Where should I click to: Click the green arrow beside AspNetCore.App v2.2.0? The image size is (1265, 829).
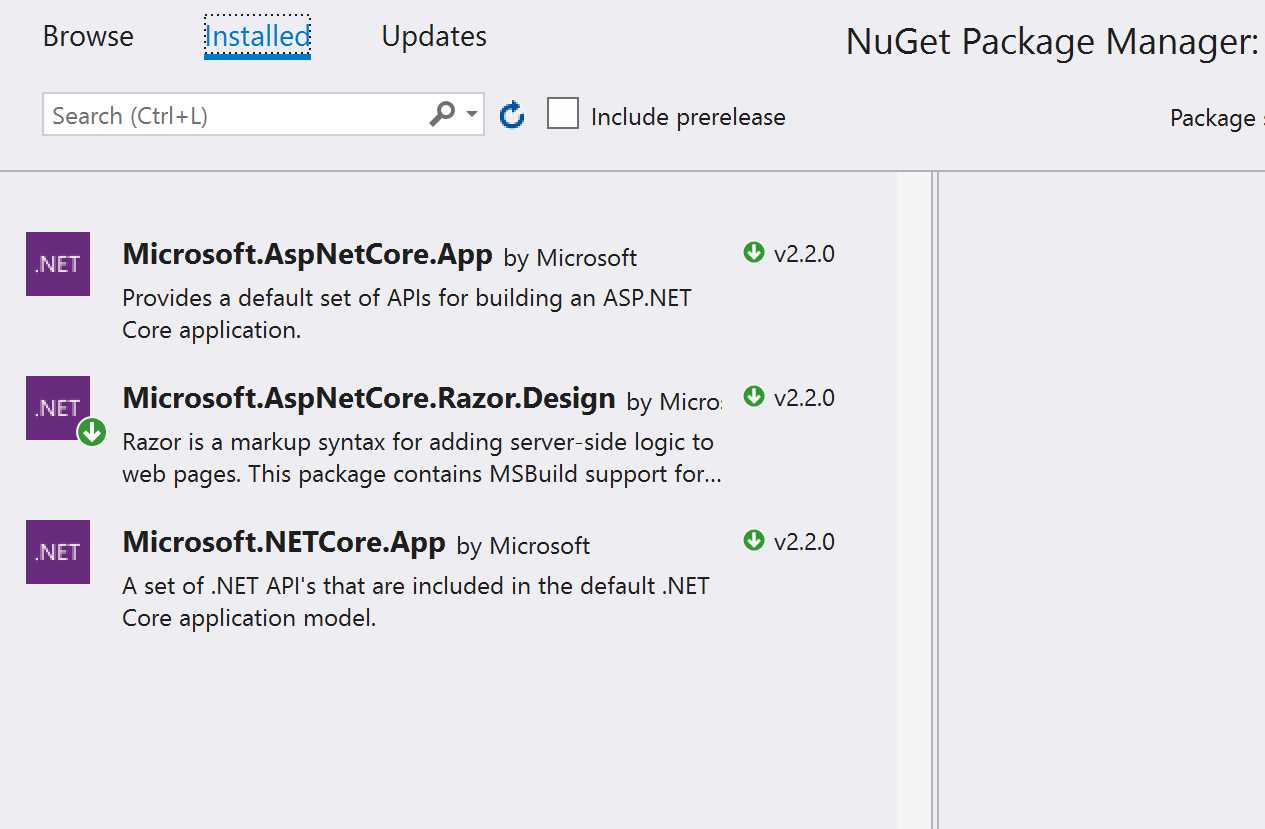click(753, 252)
